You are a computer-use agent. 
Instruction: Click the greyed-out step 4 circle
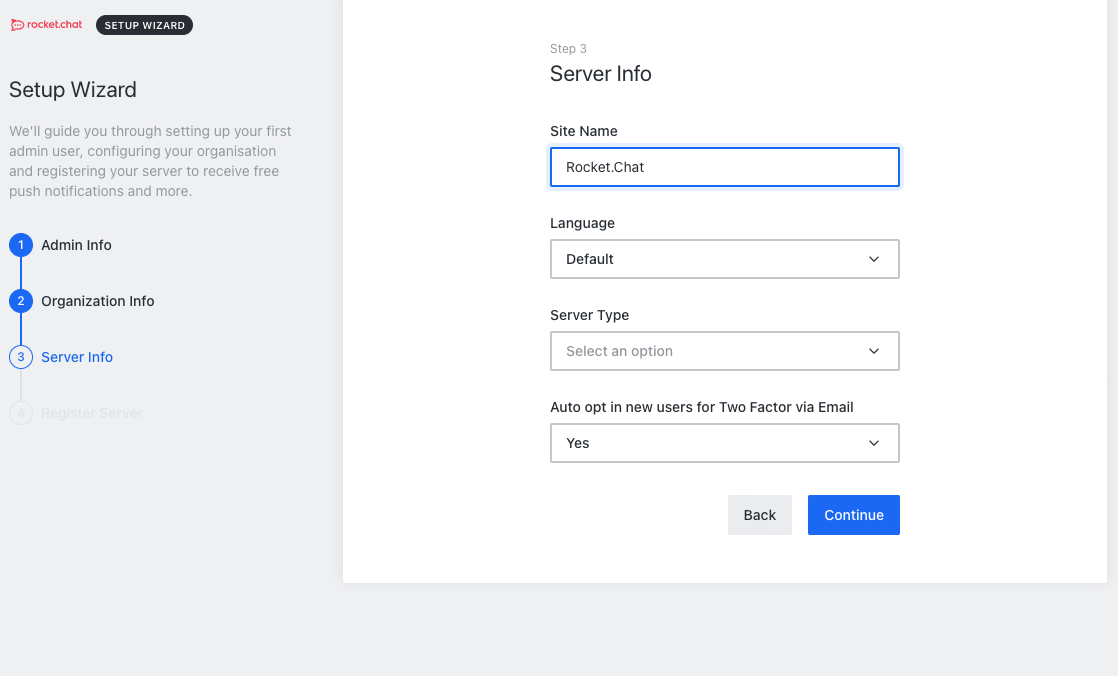click(21, 413)
